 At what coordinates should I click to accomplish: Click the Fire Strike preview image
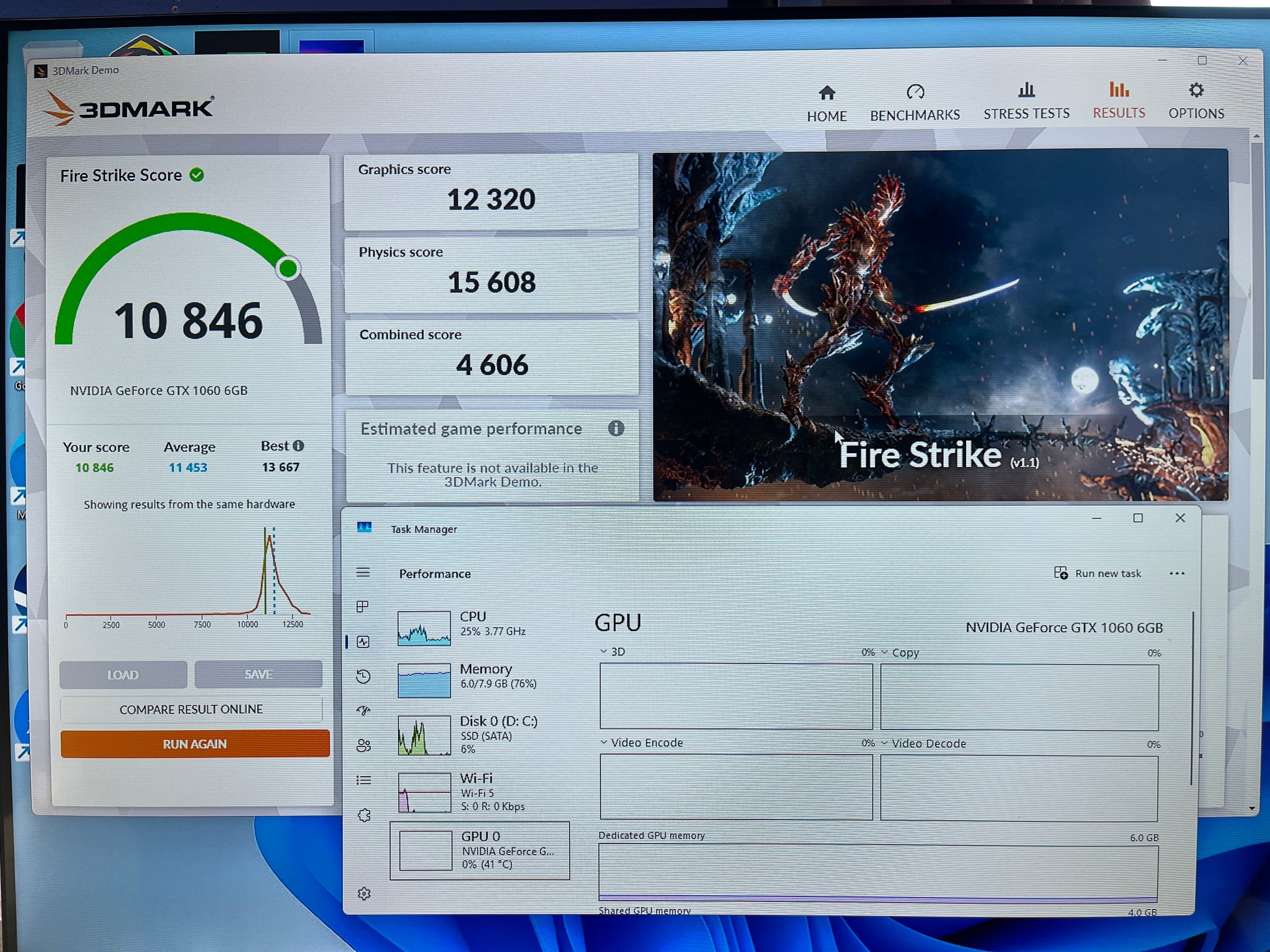click(940, 326)
